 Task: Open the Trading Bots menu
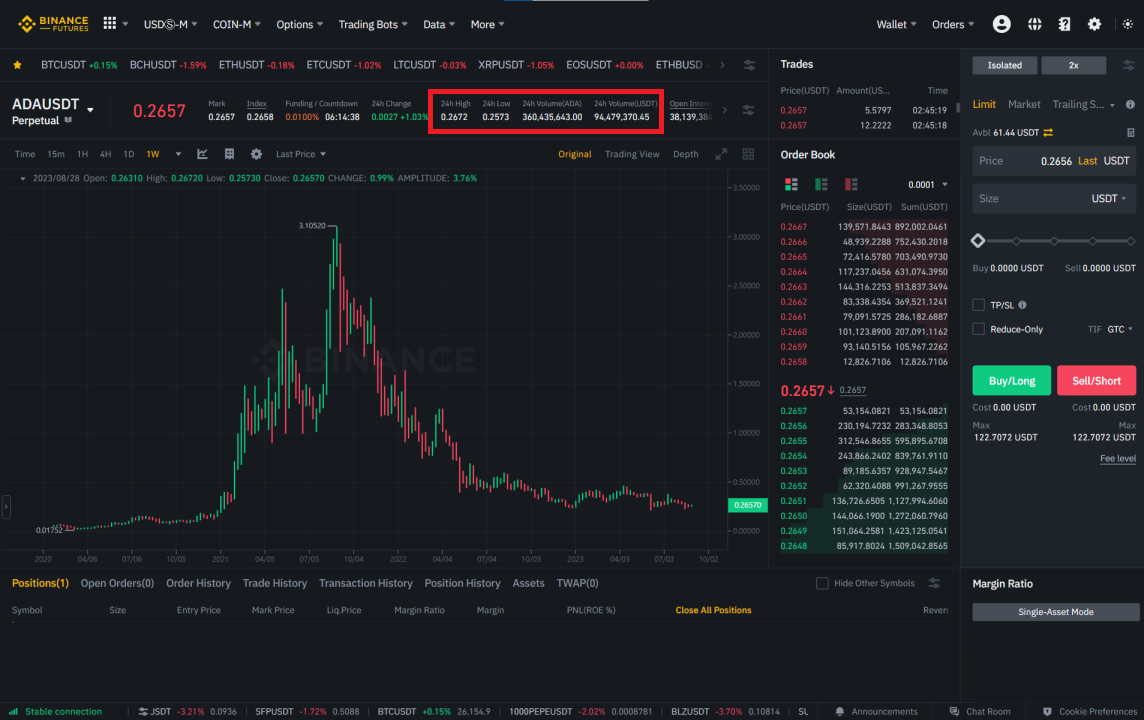(x=373, y=24)
